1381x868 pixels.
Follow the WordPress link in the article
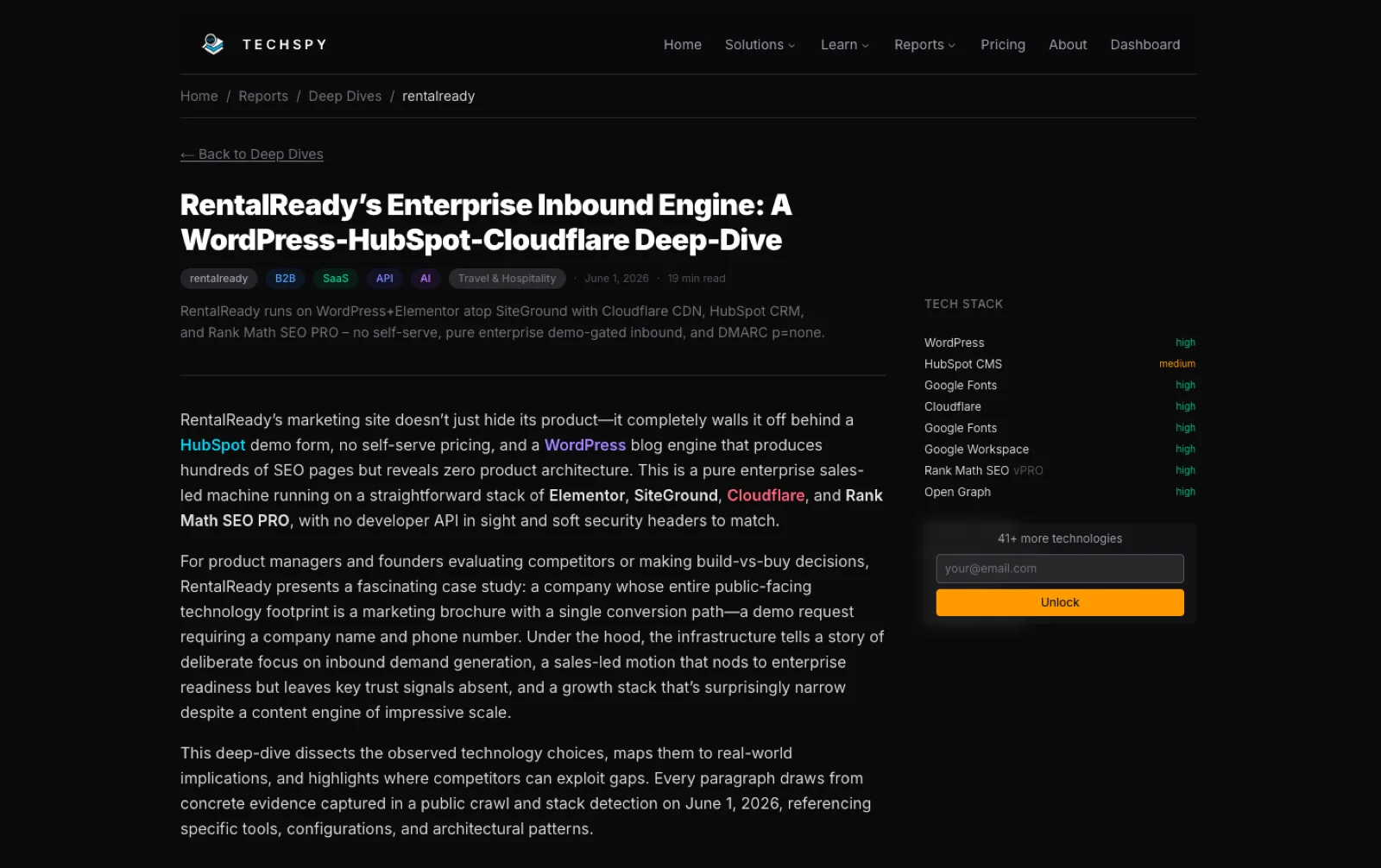click(585, 445)
